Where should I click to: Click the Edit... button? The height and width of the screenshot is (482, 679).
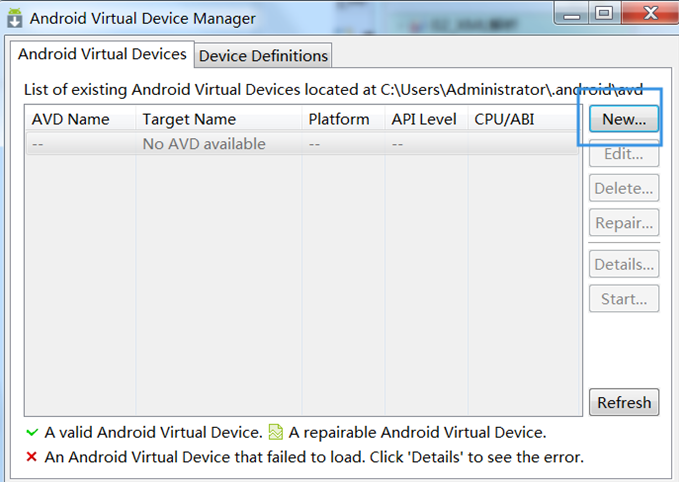coord(624,154)
